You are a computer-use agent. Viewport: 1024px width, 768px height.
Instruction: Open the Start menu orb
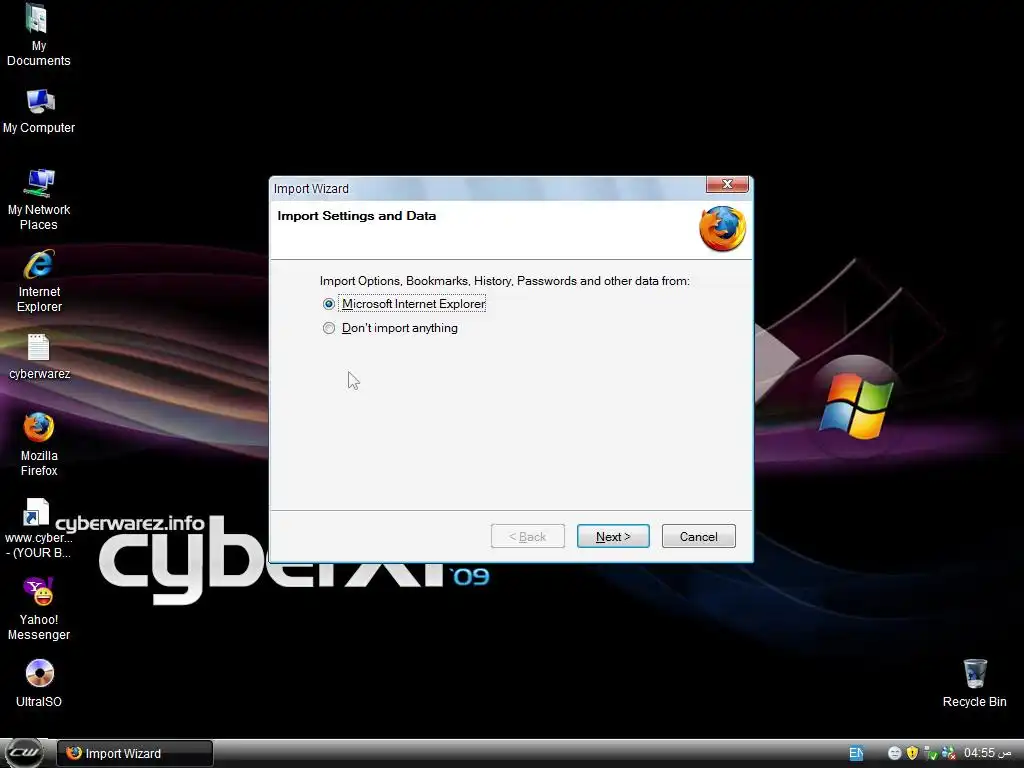click(x=24, y=752)
